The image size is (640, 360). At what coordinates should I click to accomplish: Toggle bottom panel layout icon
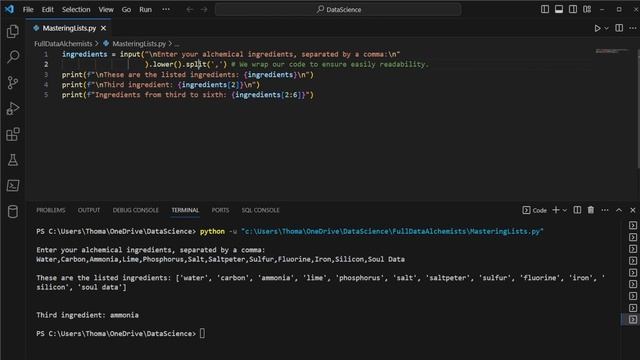coord(559,9)
